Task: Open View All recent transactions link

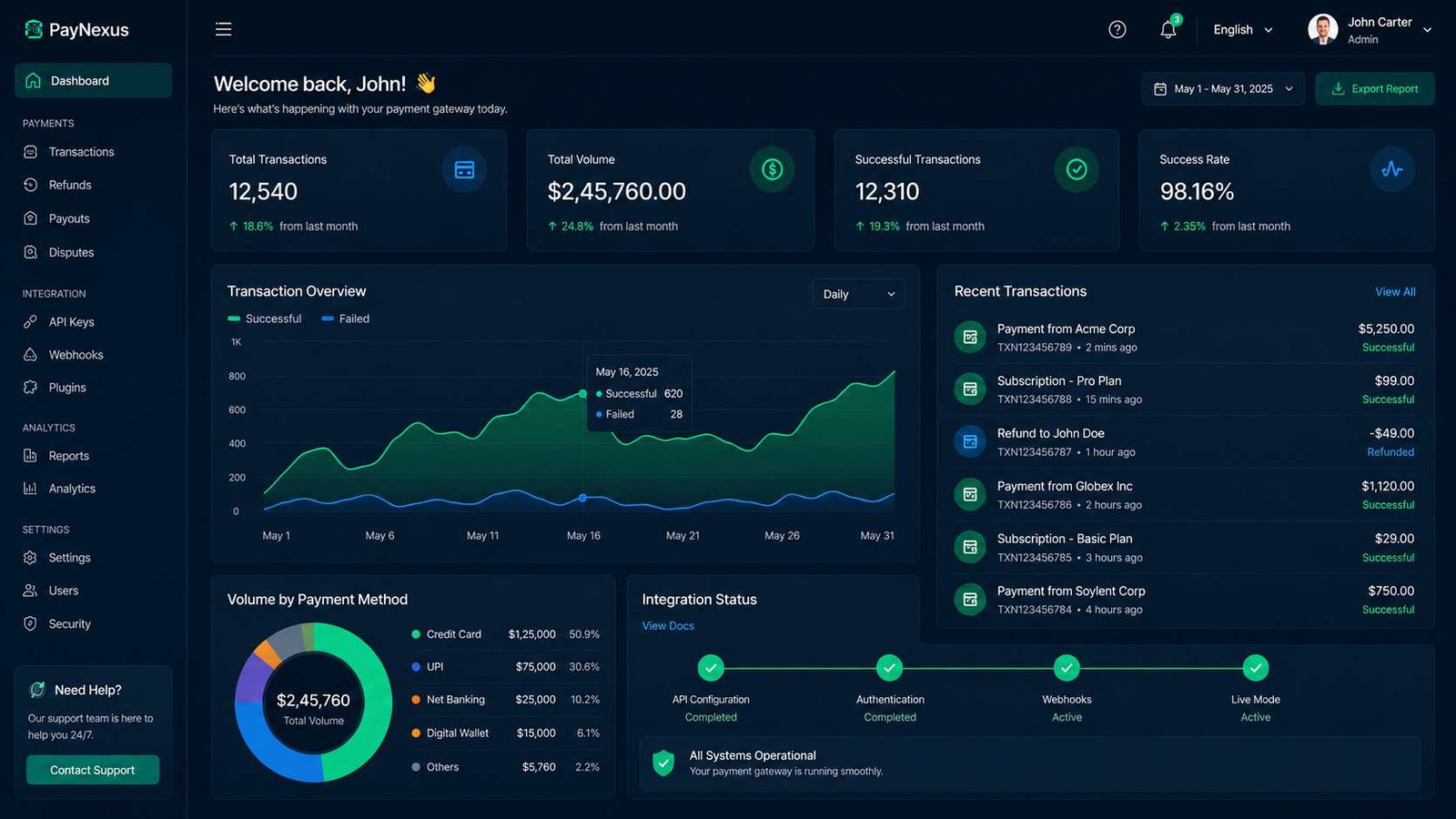Action: 1395,292
